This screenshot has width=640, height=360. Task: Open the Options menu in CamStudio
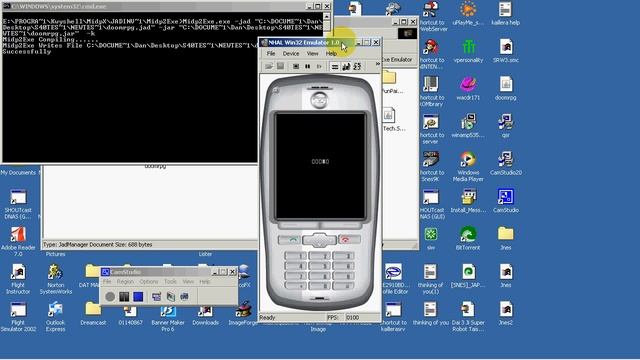pos(149,282)
